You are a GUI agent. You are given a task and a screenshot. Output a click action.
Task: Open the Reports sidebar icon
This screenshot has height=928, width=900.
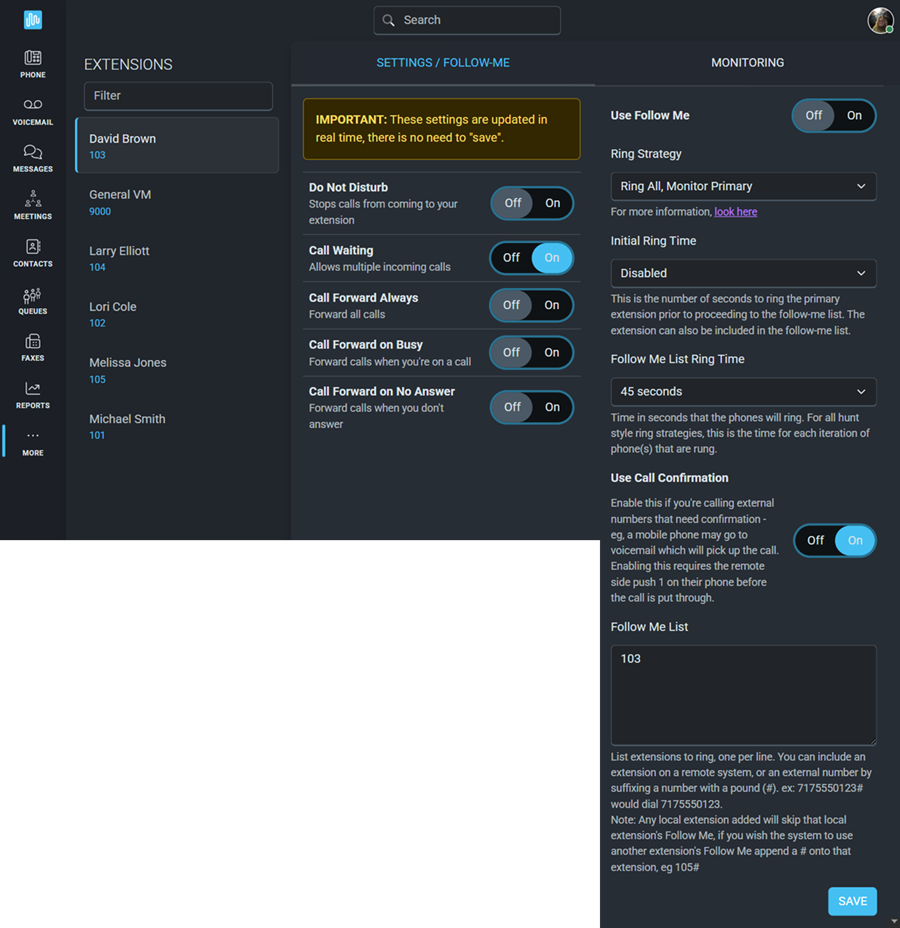(x=33, y=395)
